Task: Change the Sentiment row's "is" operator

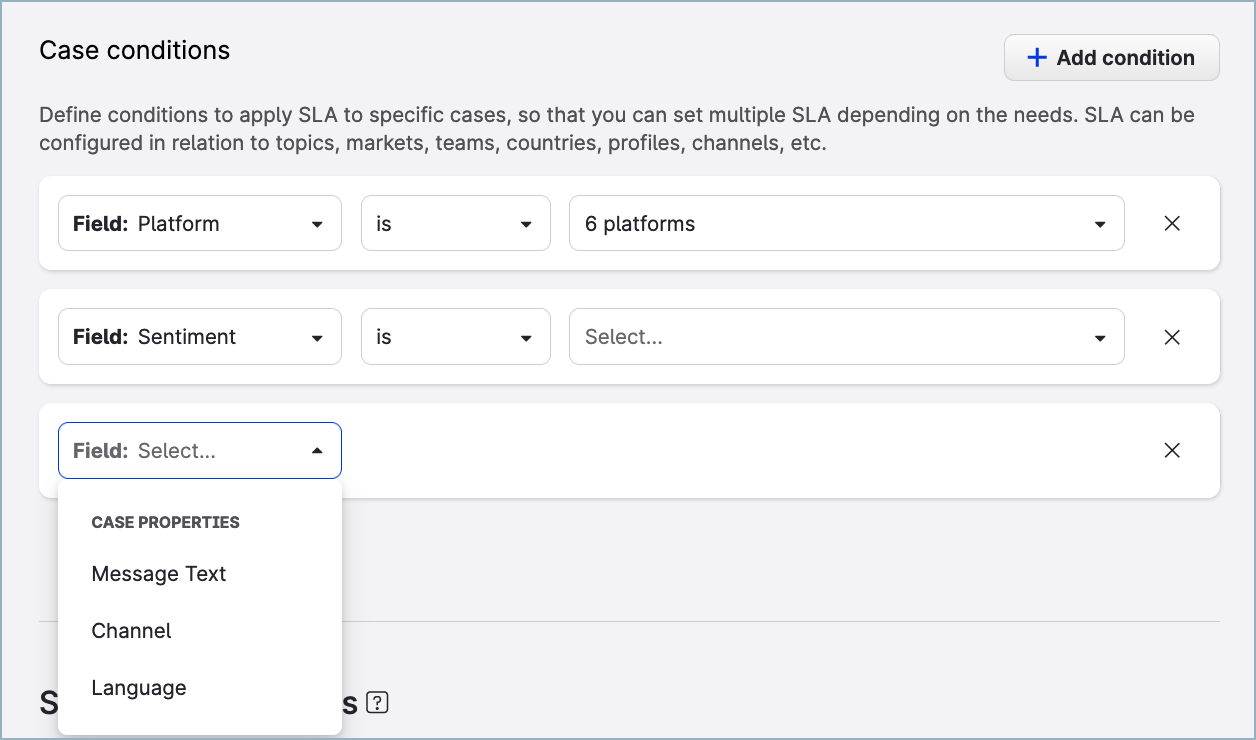Action: (455, 337)
